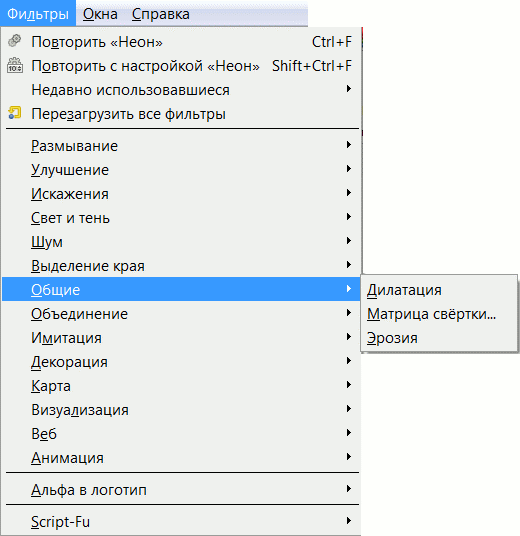Open the Свет и тень submenu
The image size is (520, 536).
click(181, 217)
